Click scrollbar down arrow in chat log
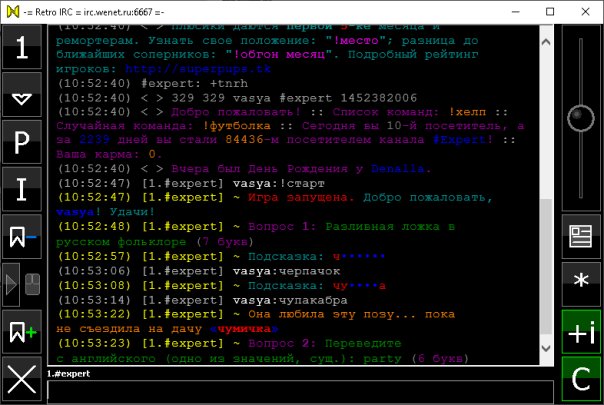Image resolution: width=604 pixels, height=405 pixels. 546,348
